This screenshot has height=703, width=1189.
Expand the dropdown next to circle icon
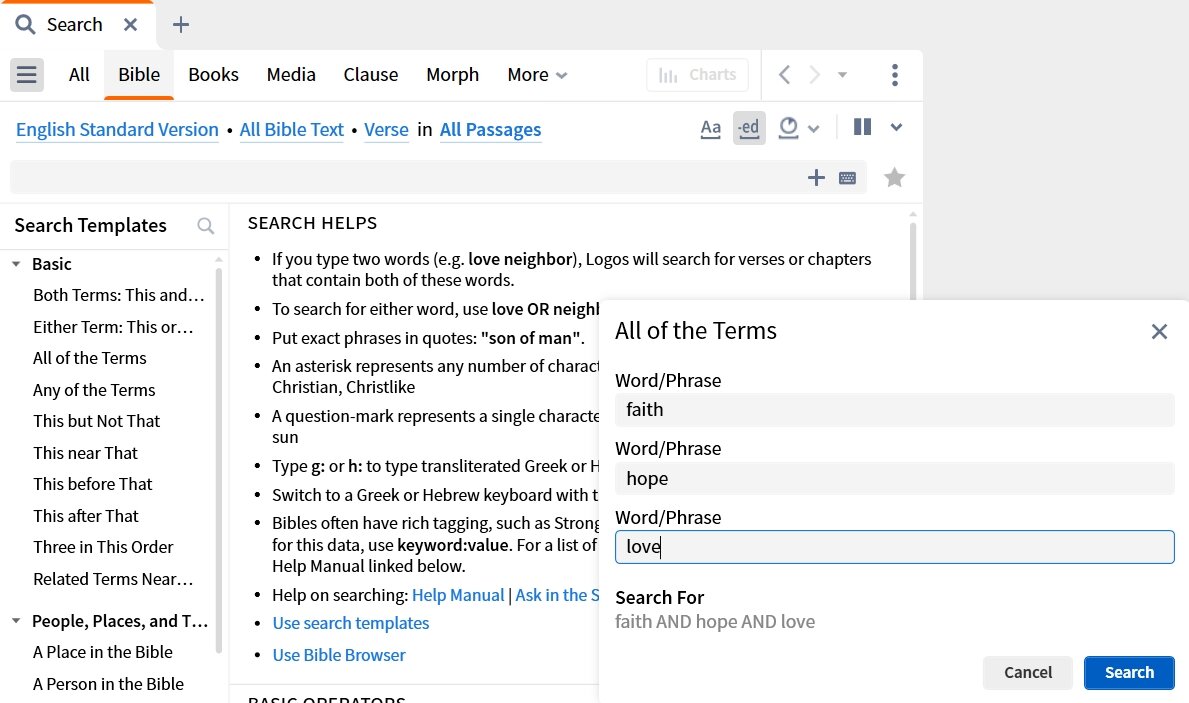coord(814,129)
